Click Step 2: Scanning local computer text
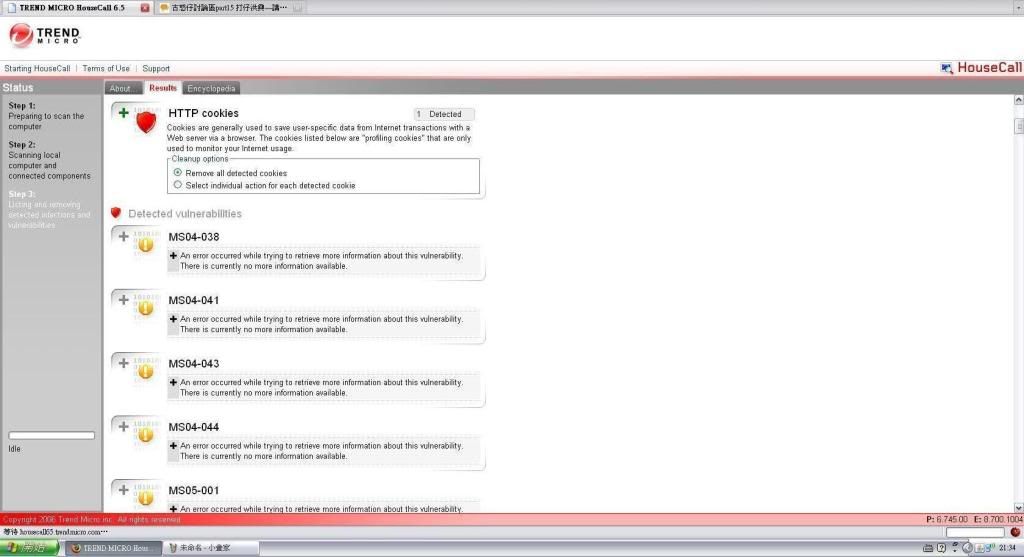This screenshot has width=1024, height=557. [x=50, y=160]
